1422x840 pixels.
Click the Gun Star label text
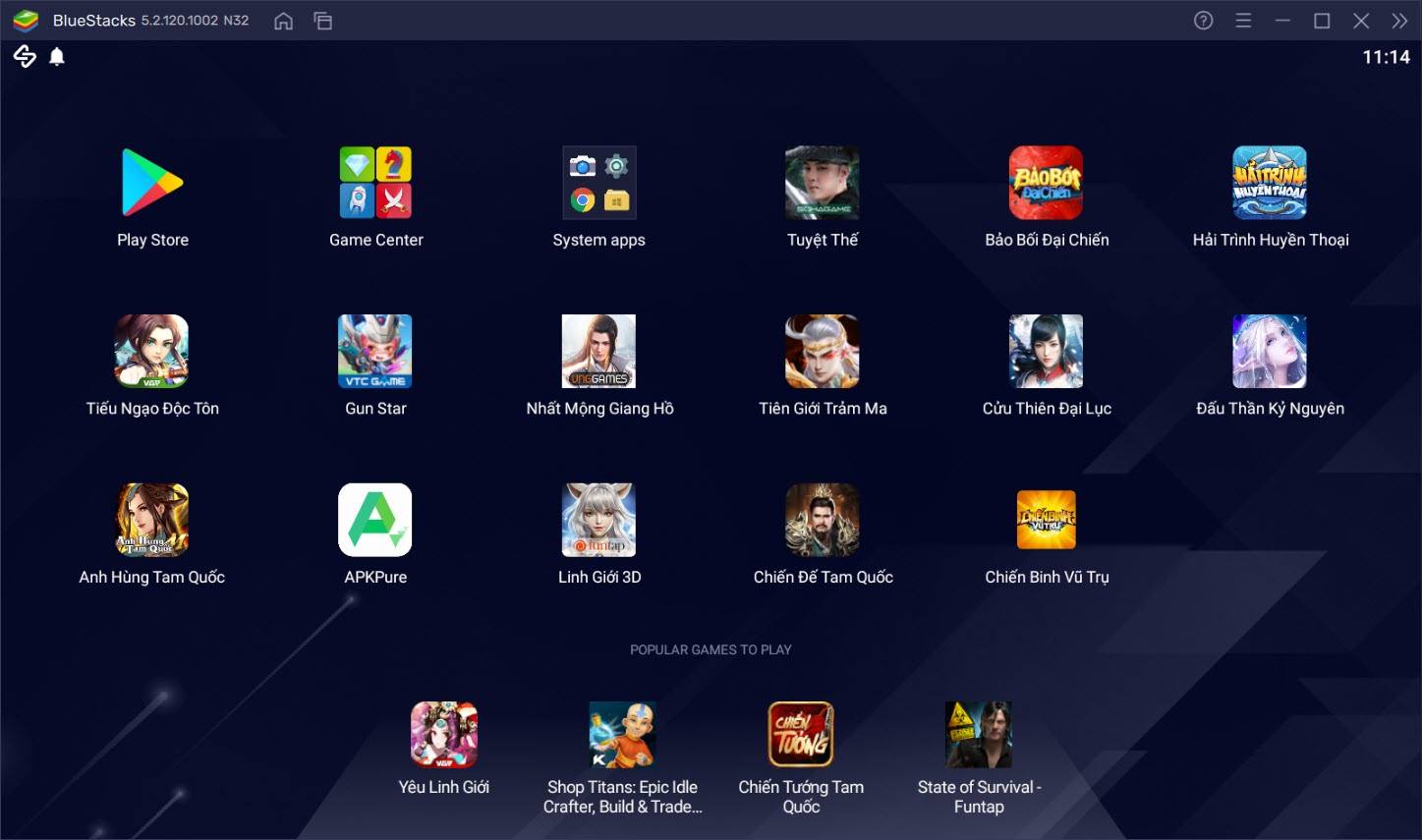pos(375,408)
